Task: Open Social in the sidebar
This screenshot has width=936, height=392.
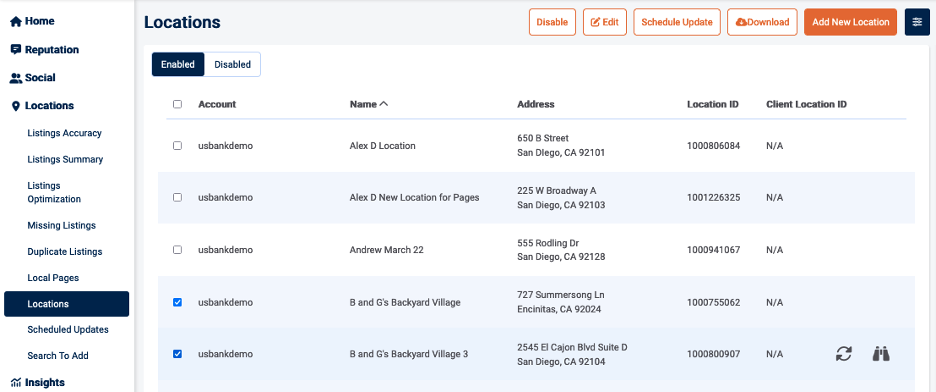Action: pos(40,78)
